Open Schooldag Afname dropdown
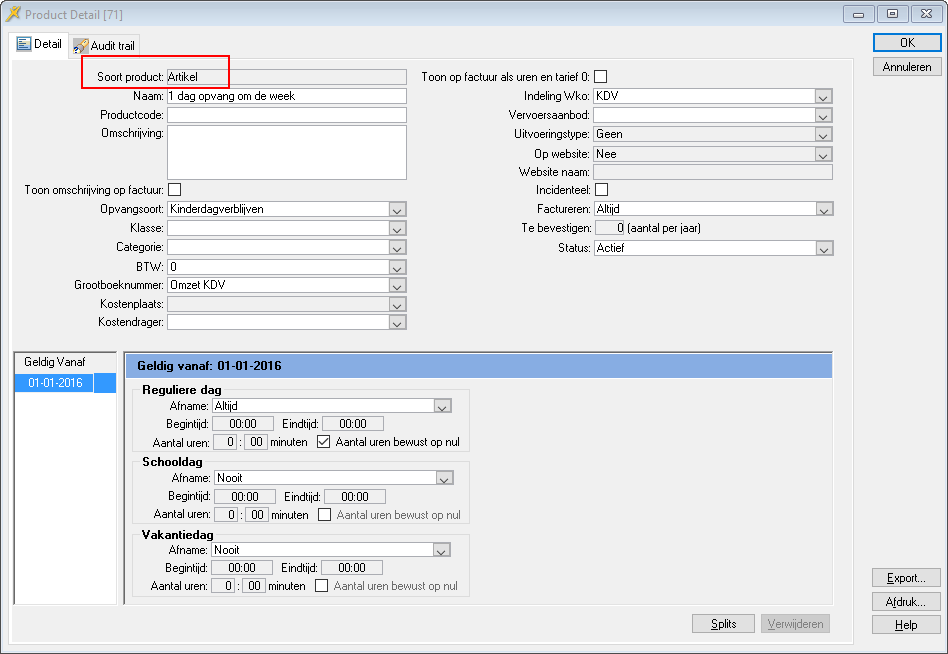Screen dimensions: 948x654 tap(444, 478)
